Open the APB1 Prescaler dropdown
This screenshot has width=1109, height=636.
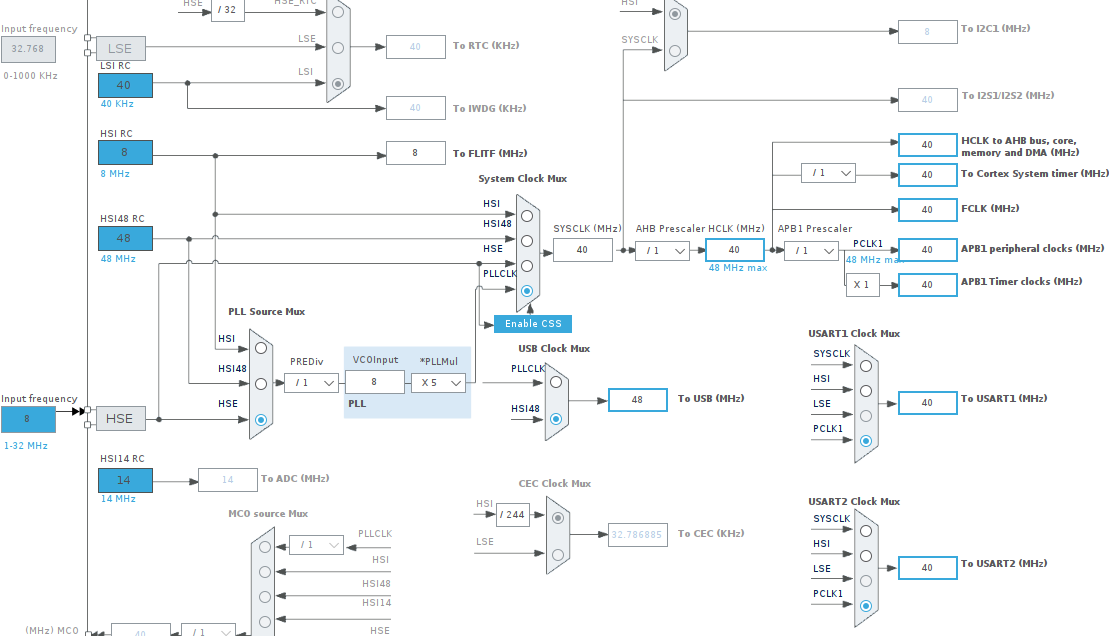click(812, 250)
